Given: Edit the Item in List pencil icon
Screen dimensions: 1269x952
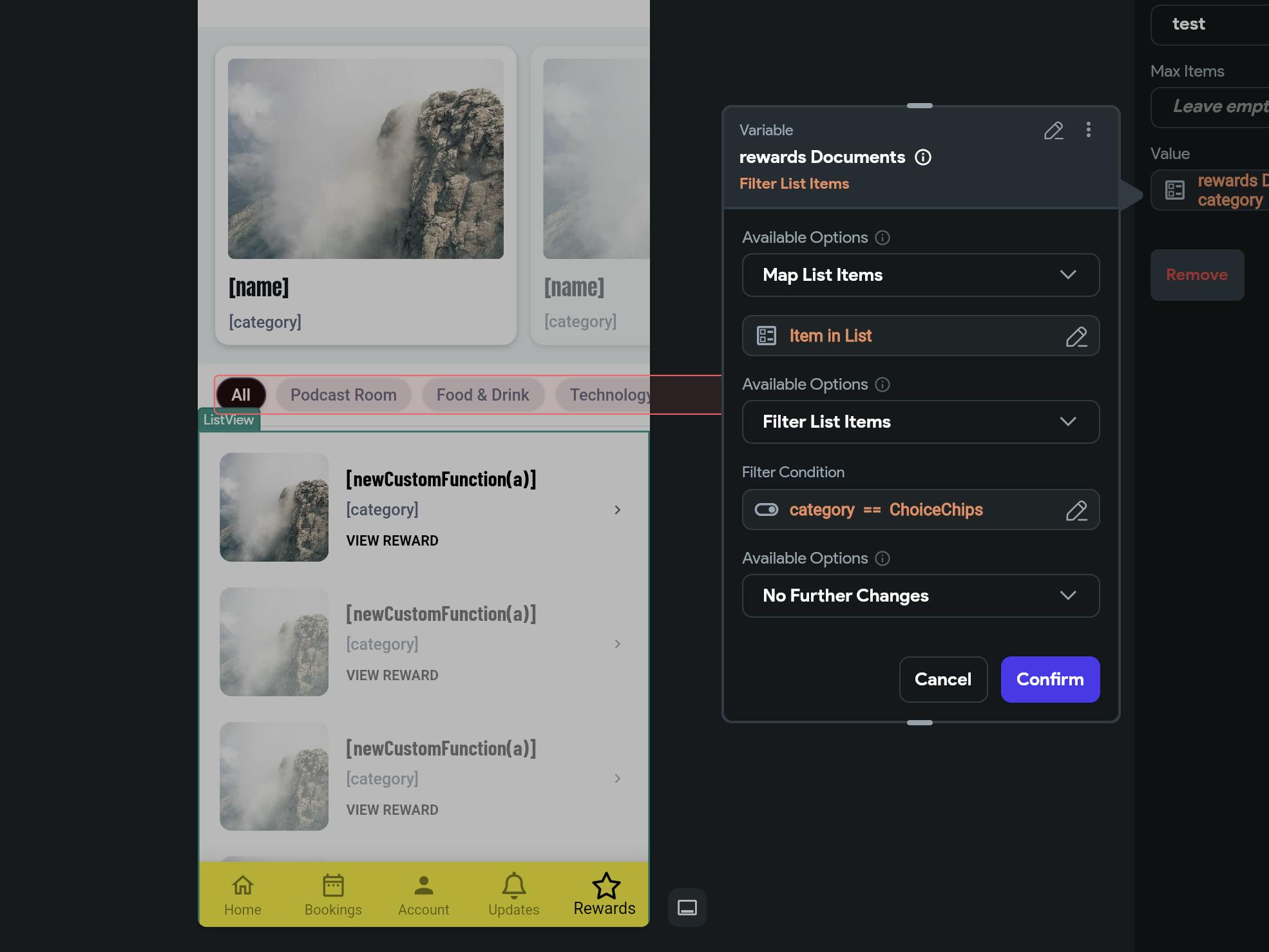Looking at the screenshot, I should point(1076,336).
